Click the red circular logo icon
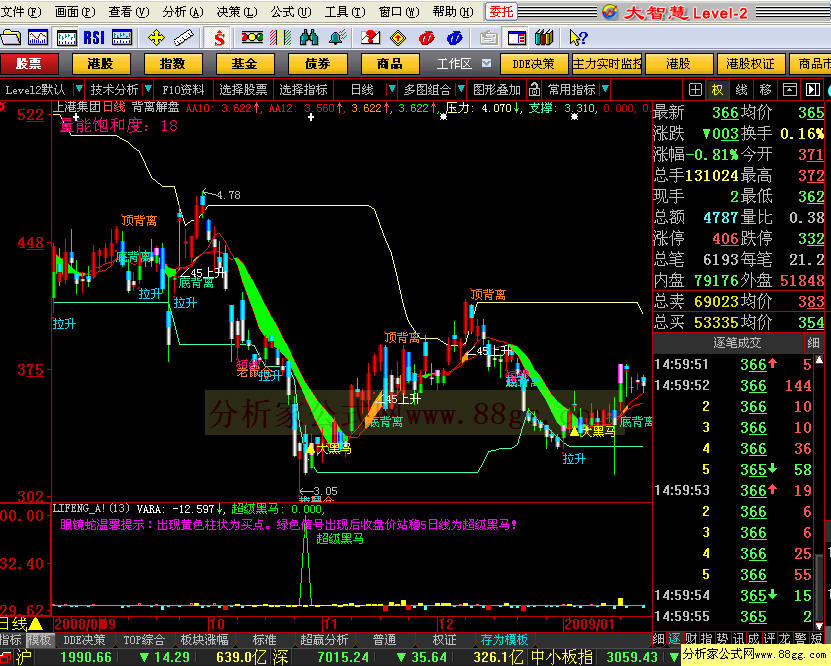 [x=426, y=38]
